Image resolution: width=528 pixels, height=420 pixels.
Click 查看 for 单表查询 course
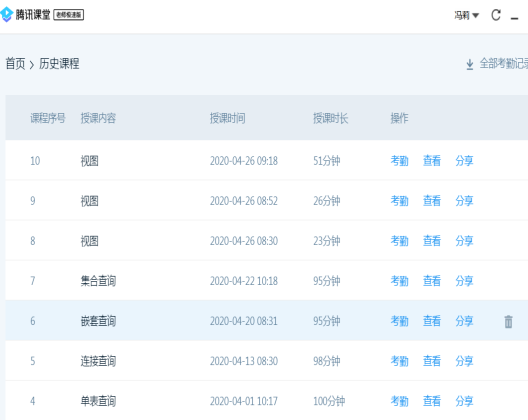pyautogui.click(x=432, y=401)
